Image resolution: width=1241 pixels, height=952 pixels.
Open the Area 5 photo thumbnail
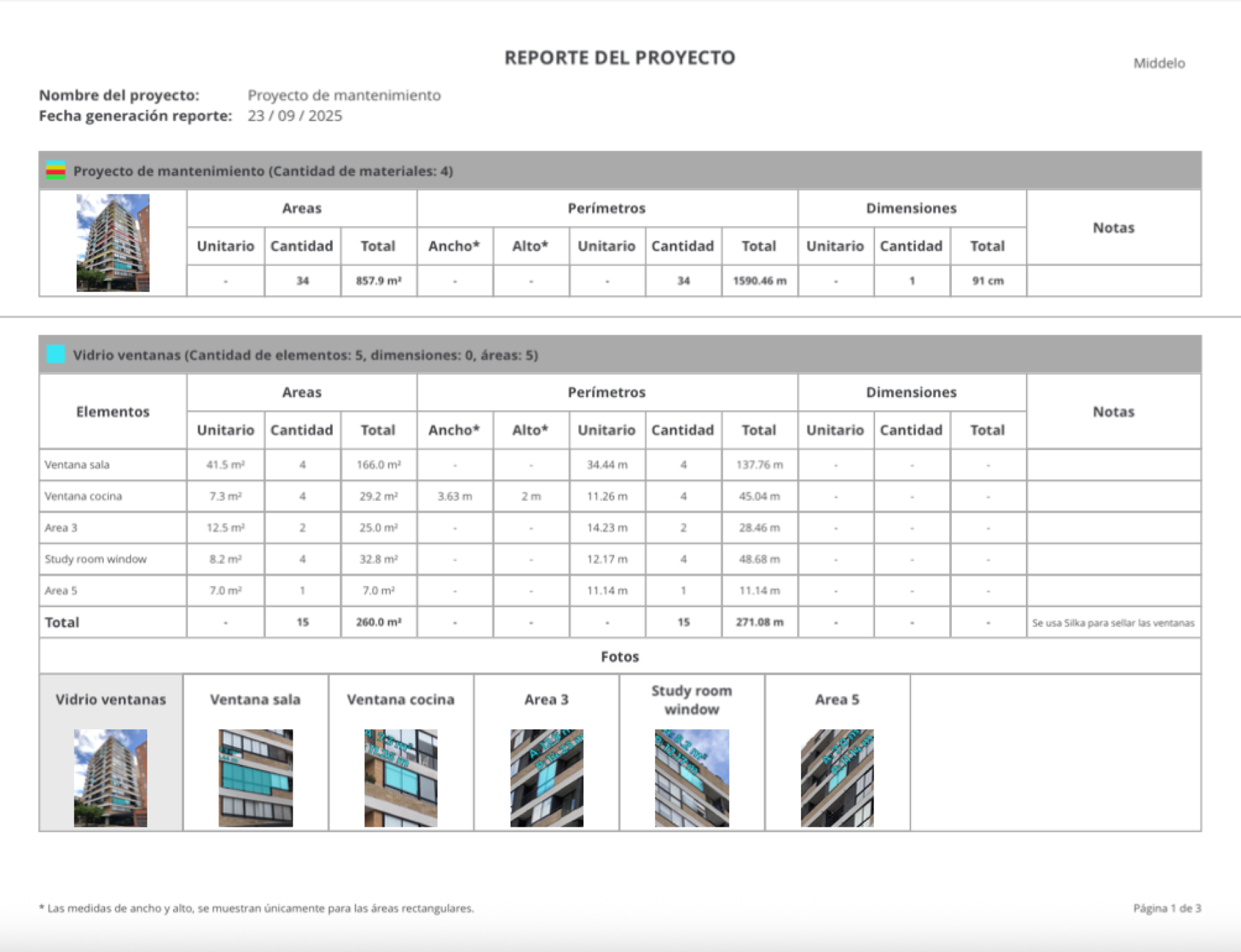(837, 778)
